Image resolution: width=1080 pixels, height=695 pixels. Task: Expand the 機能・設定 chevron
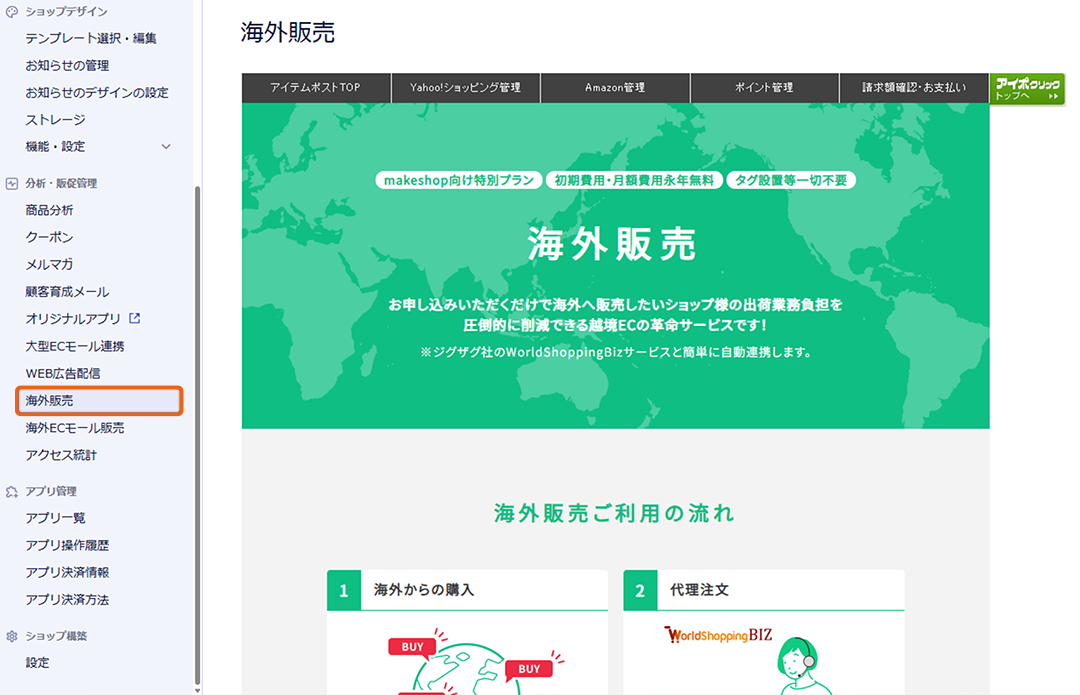coord(166,147)
